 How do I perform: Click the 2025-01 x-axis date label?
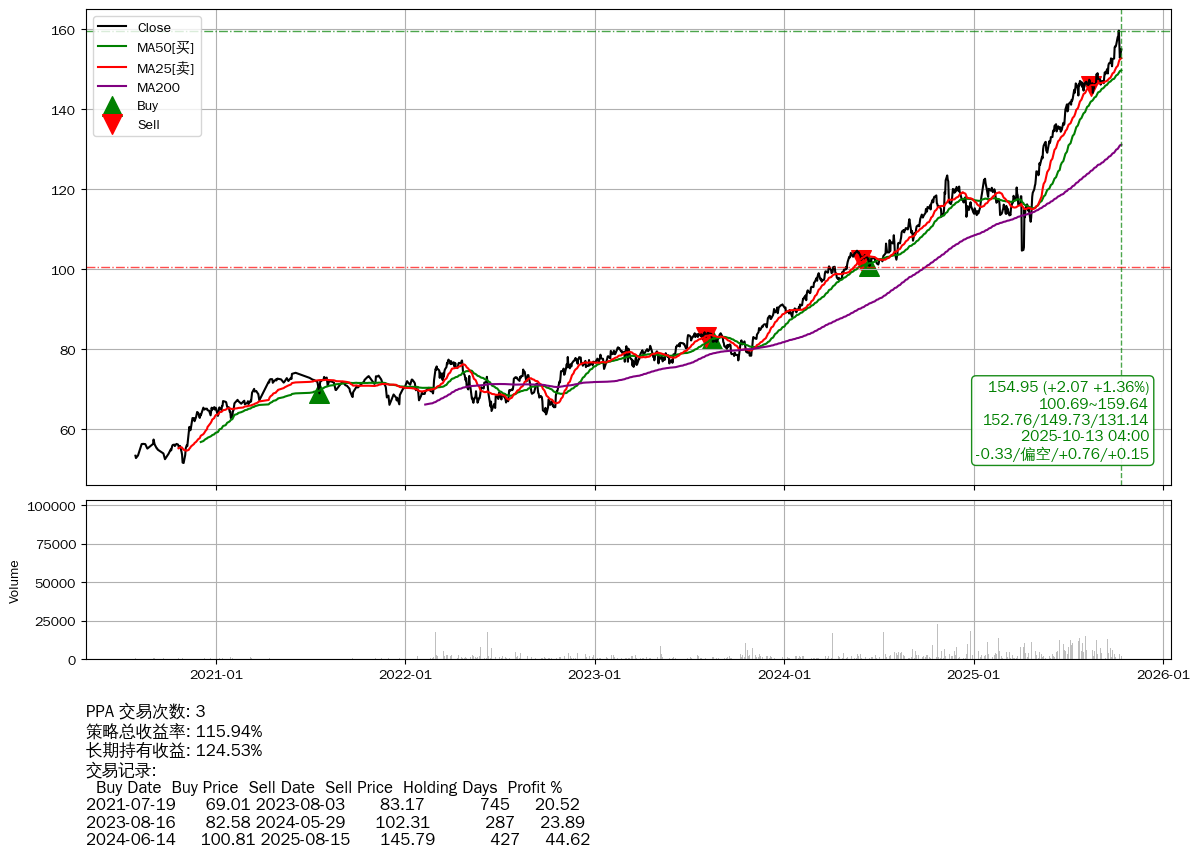(974, 674)
